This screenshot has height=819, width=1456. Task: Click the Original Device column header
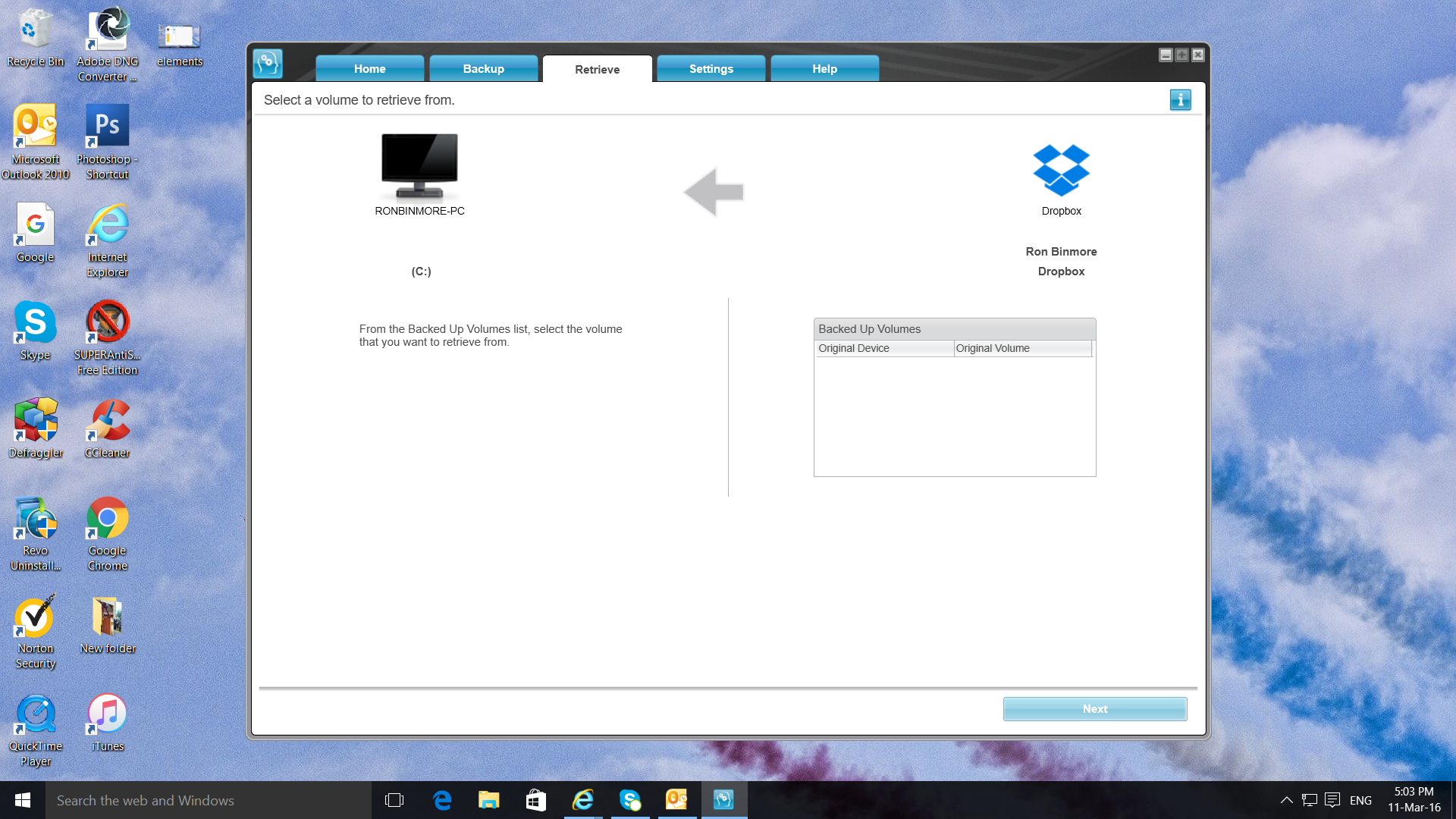coord(883,348)
